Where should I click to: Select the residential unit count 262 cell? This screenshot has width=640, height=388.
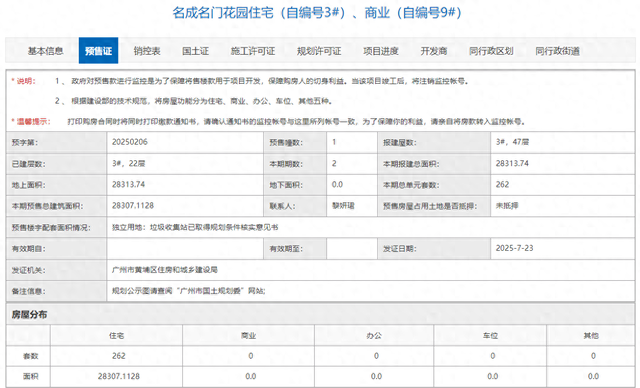coord(119,356)
